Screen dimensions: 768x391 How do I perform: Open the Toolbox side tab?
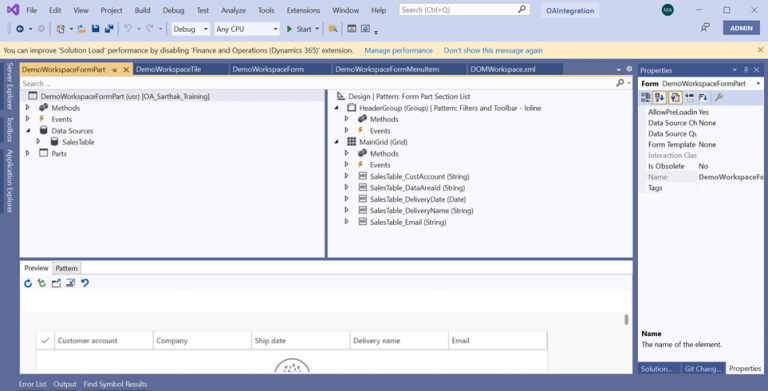pyautogui.click(x=9, y=129)
